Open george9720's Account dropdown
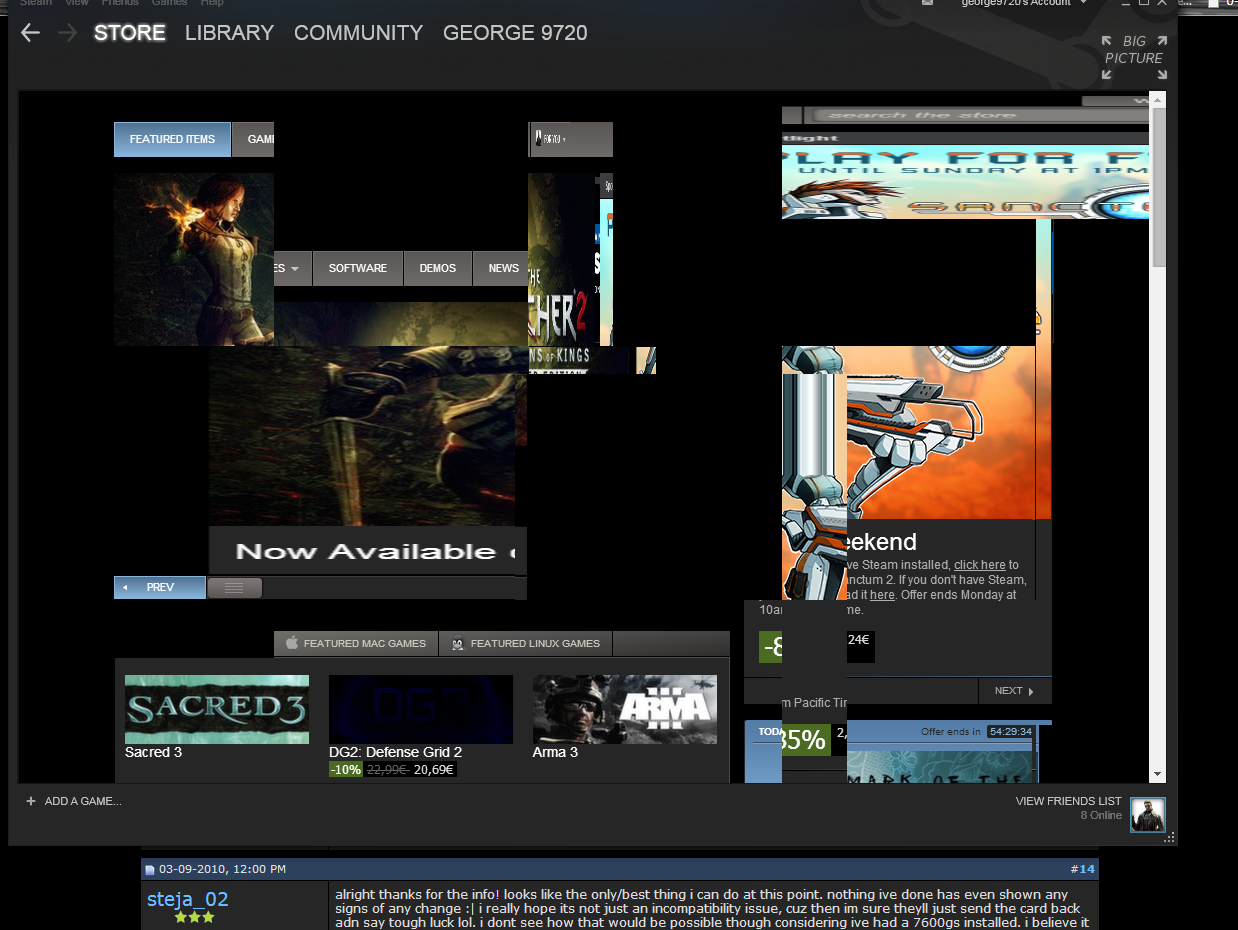 (1022, 3)
